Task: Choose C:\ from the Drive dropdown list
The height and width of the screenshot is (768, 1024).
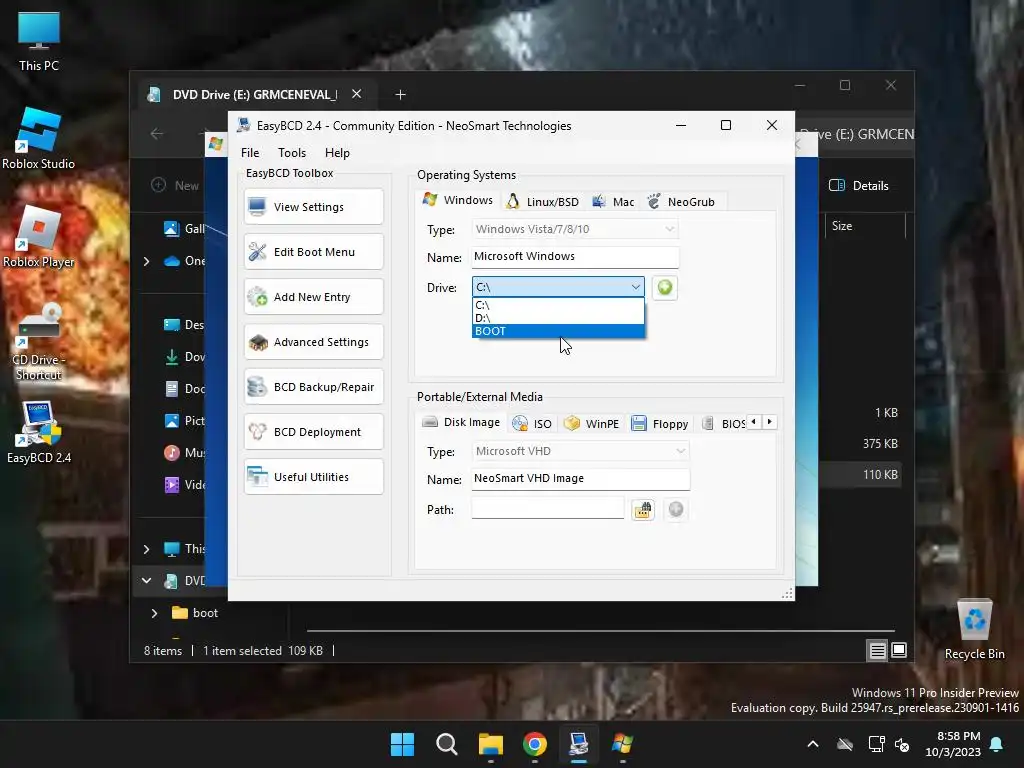Action: (x=558, y=305)
